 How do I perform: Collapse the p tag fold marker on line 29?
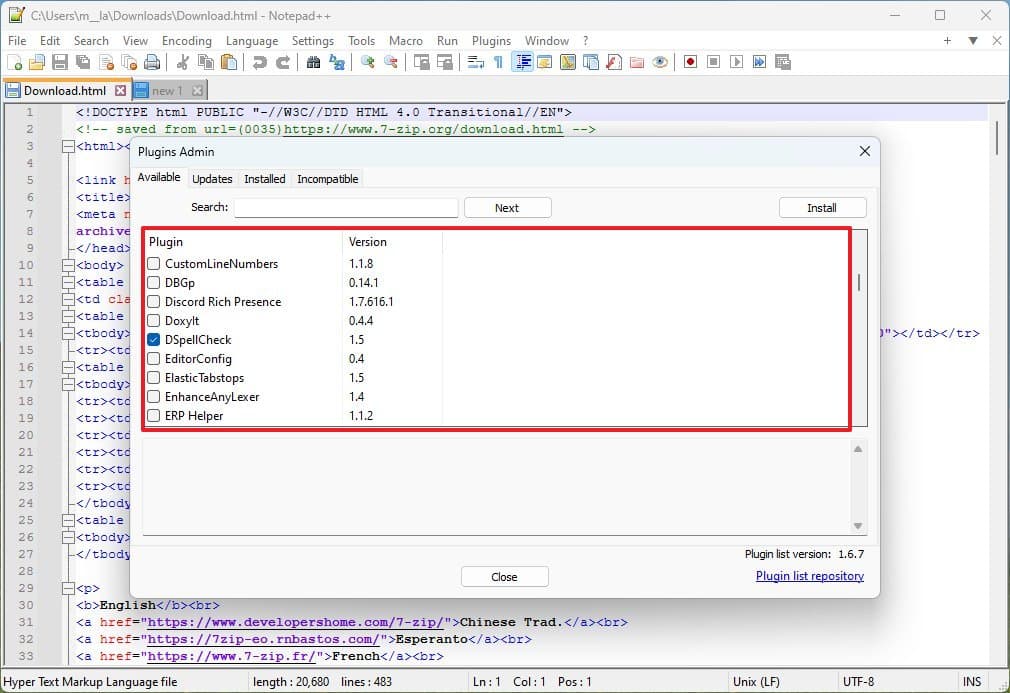pyautogui.click(x=68, y=588)
